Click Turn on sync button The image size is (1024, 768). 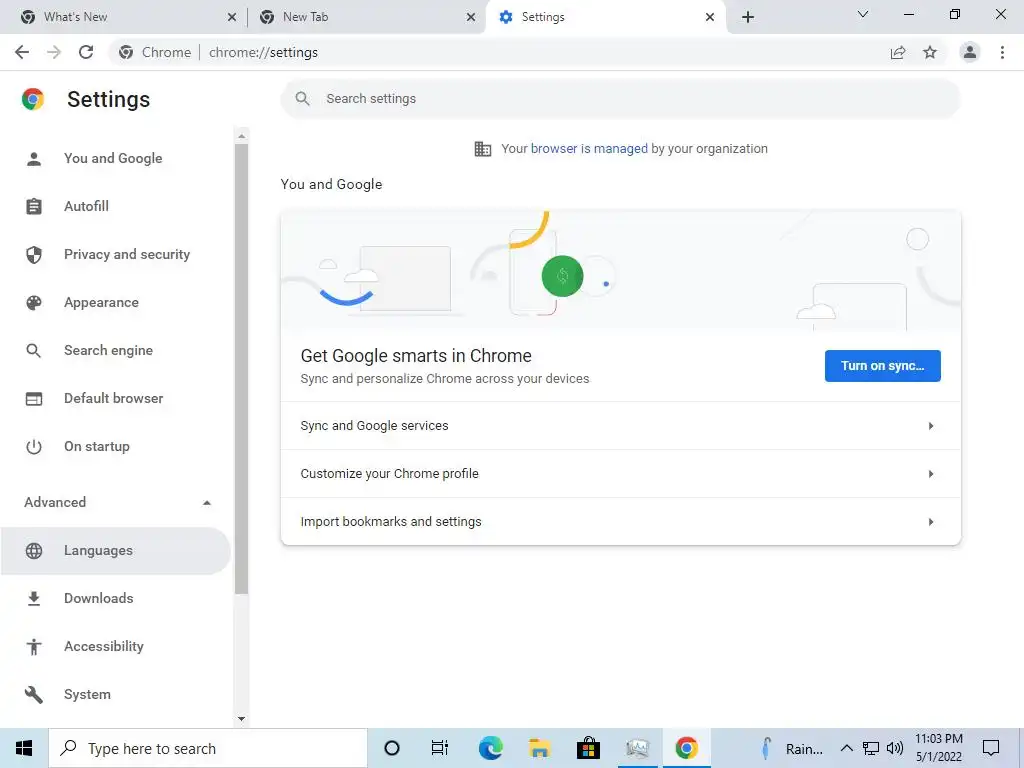[x=882, y=366]
